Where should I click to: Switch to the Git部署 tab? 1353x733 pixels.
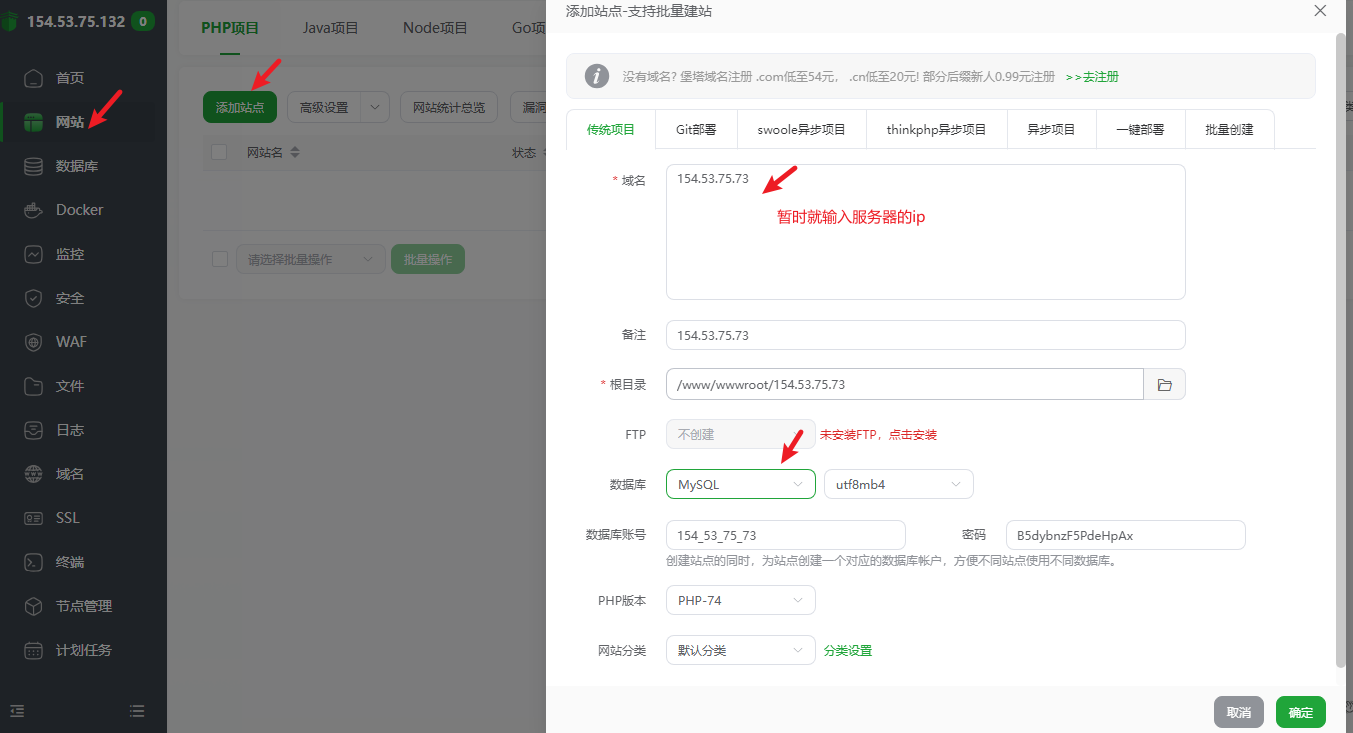point(696,129)
